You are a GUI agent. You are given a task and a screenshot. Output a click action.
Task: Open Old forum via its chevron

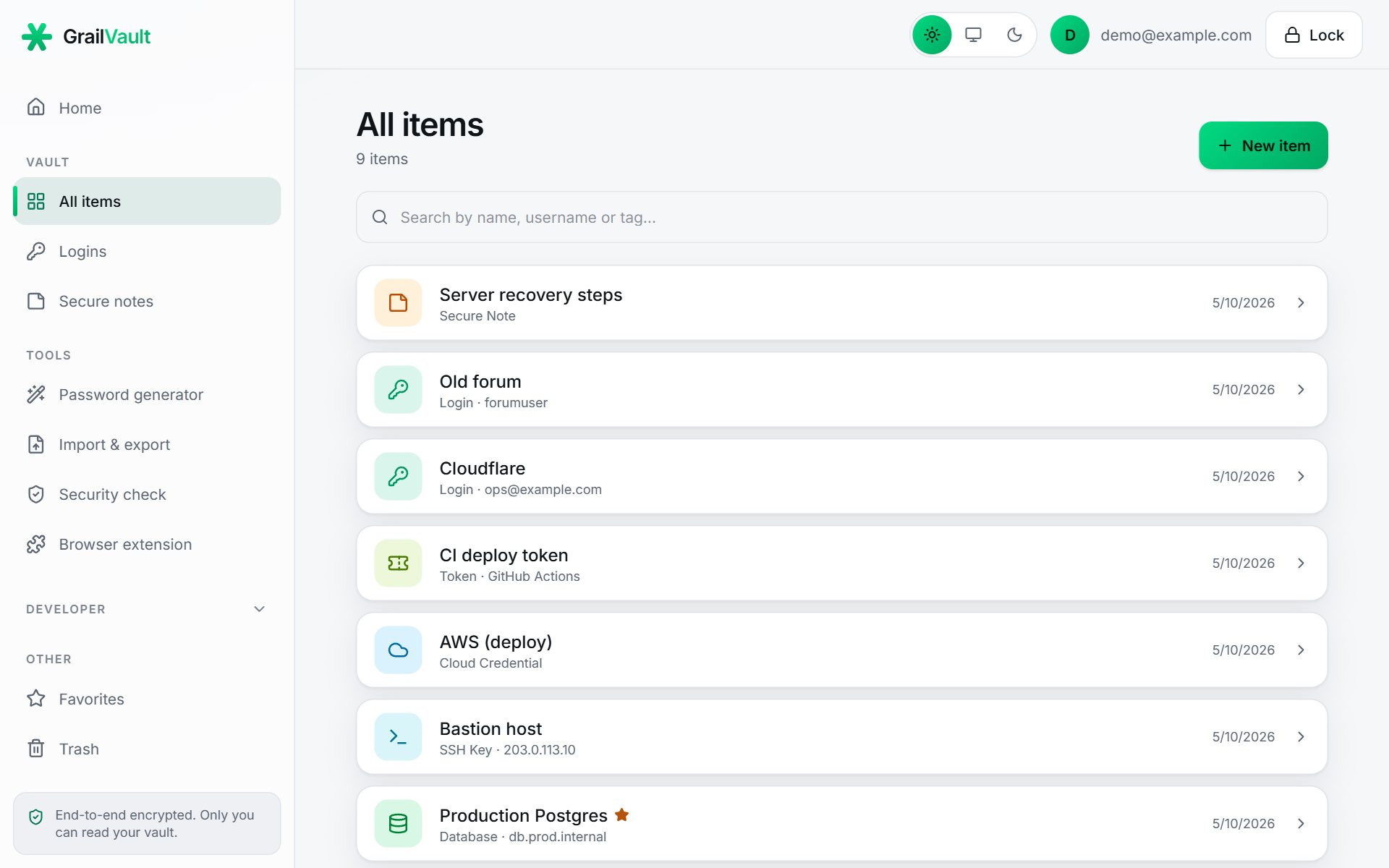click(x=1301, y=389)
